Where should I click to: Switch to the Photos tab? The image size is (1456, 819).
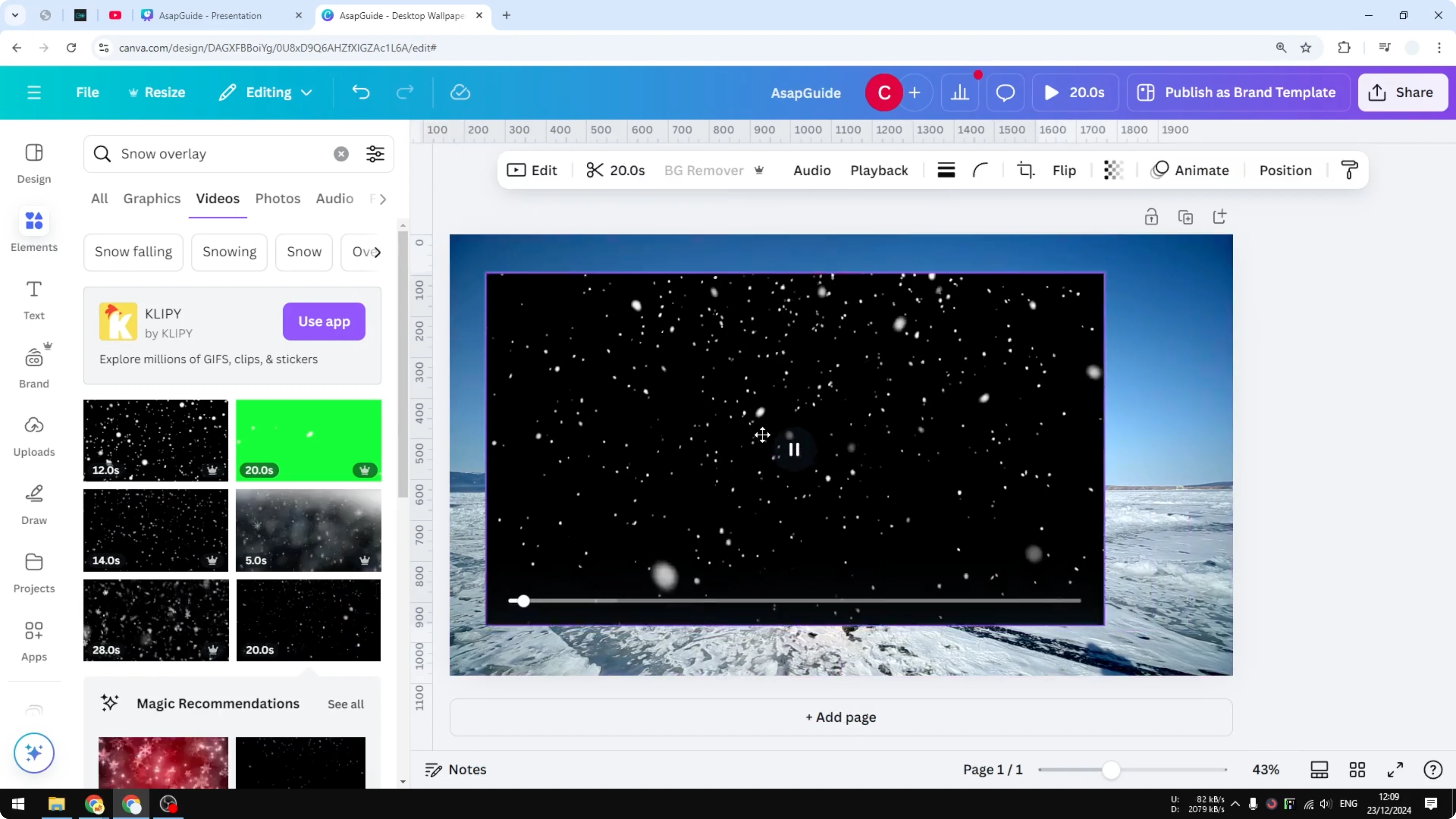point(277,198)
